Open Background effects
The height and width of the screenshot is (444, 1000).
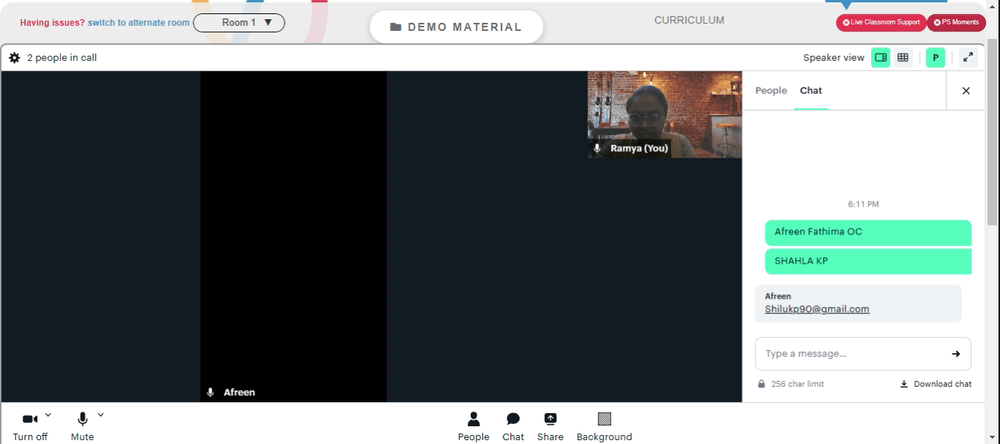pos(604,427)
